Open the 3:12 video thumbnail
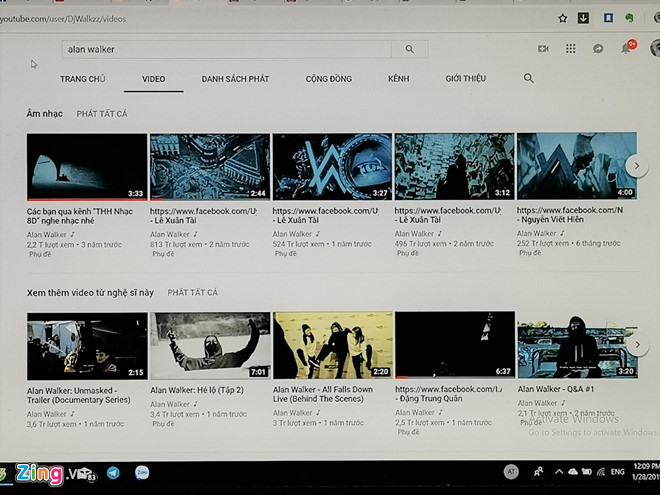The height and width of the screenshot is (495, 660). [x=454, y=166]
